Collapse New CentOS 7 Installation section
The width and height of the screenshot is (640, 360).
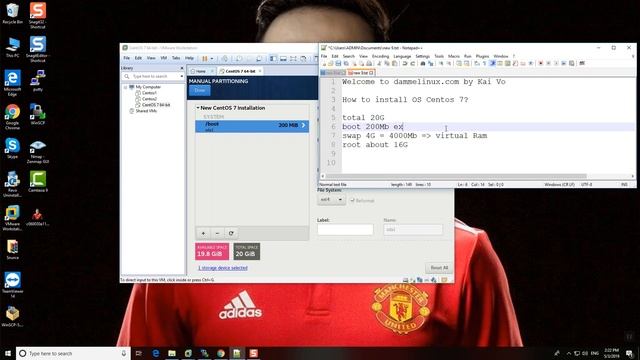pyautogui.click(x=198, y=108)
